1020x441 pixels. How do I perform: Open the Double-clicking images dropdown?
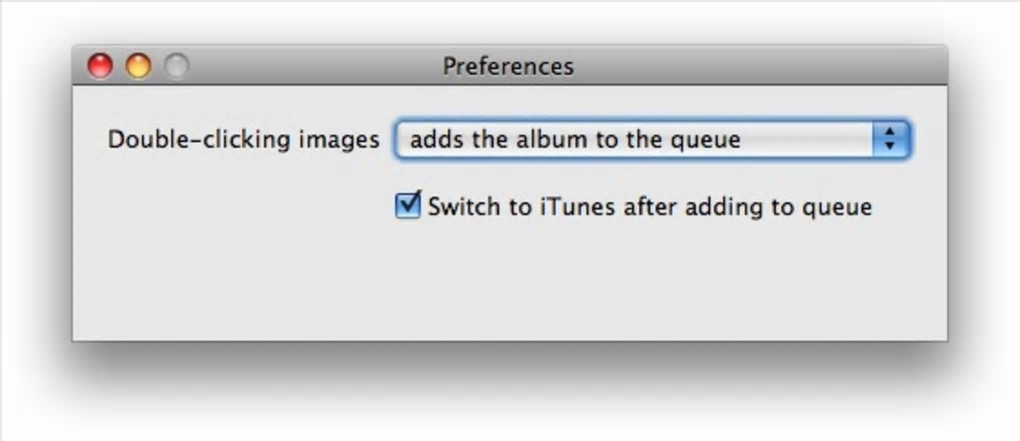point(650,140)
